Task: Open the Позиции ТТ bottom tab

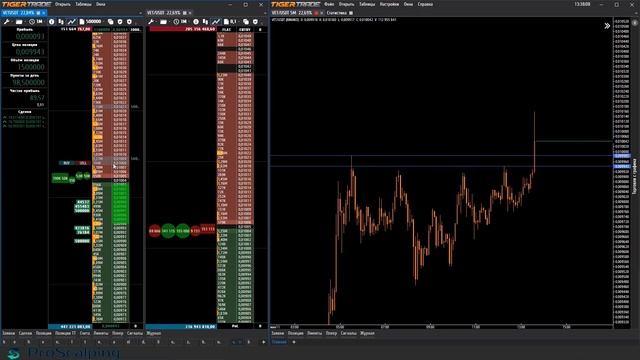Action: tap(65, 333)
